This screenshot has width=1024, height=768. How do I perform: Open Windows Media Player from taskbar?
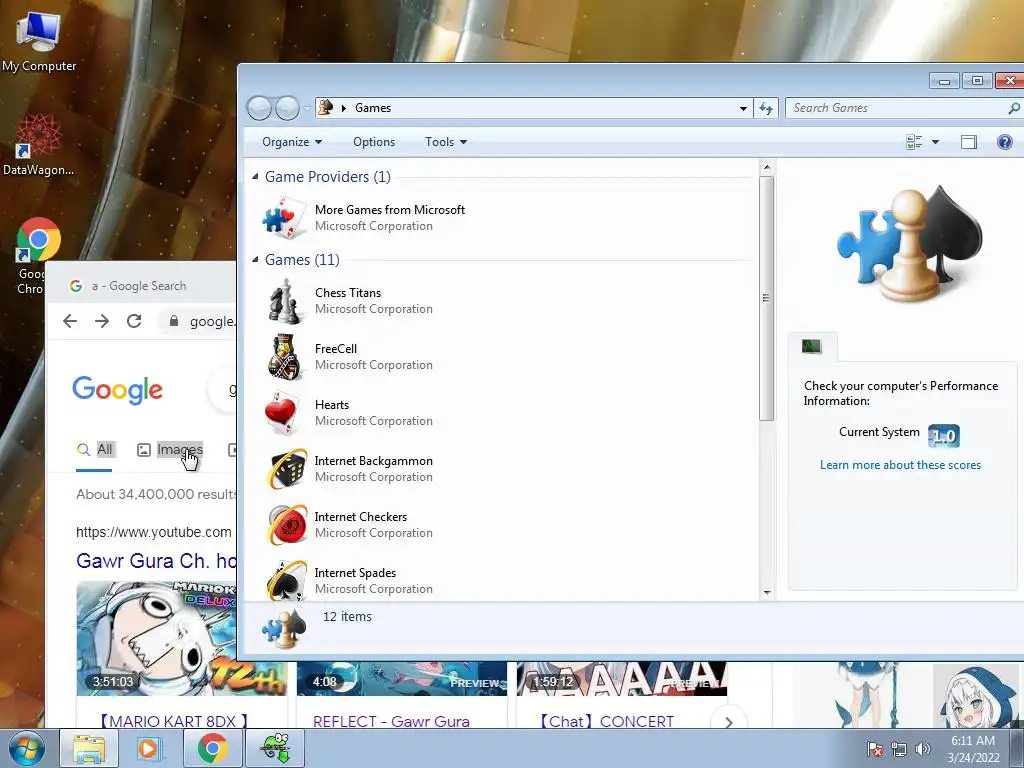click(x=149, y=748)
